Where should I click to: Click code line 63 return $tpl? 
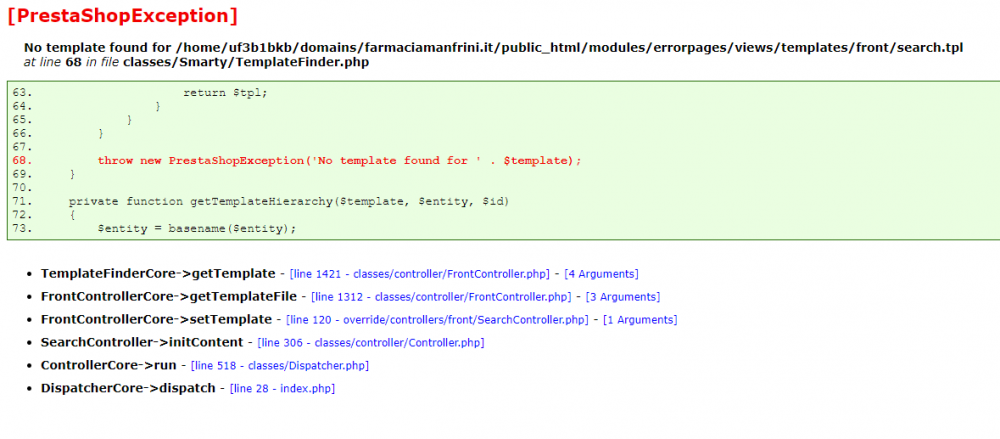point(225,93)
